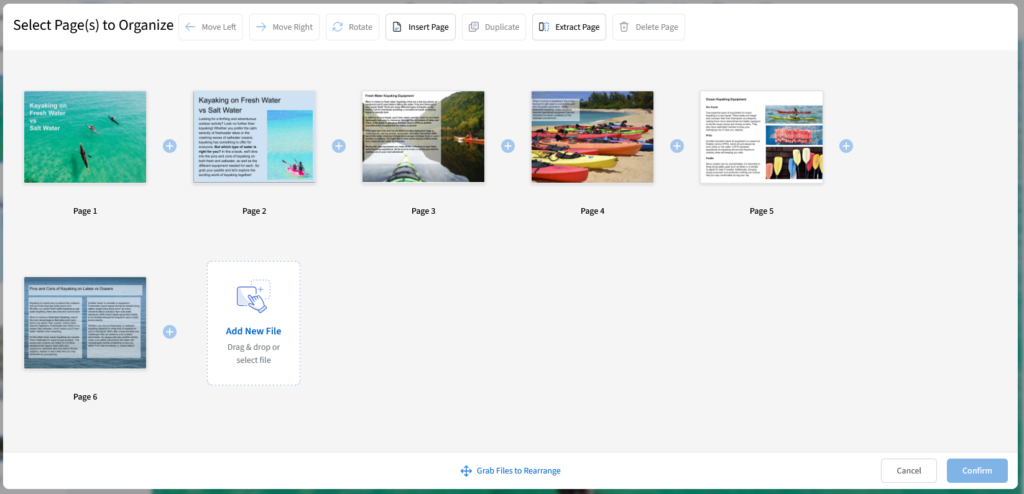Select the Page 2 thumbnail
1024x494 pixels.
(x=254, y=137)
